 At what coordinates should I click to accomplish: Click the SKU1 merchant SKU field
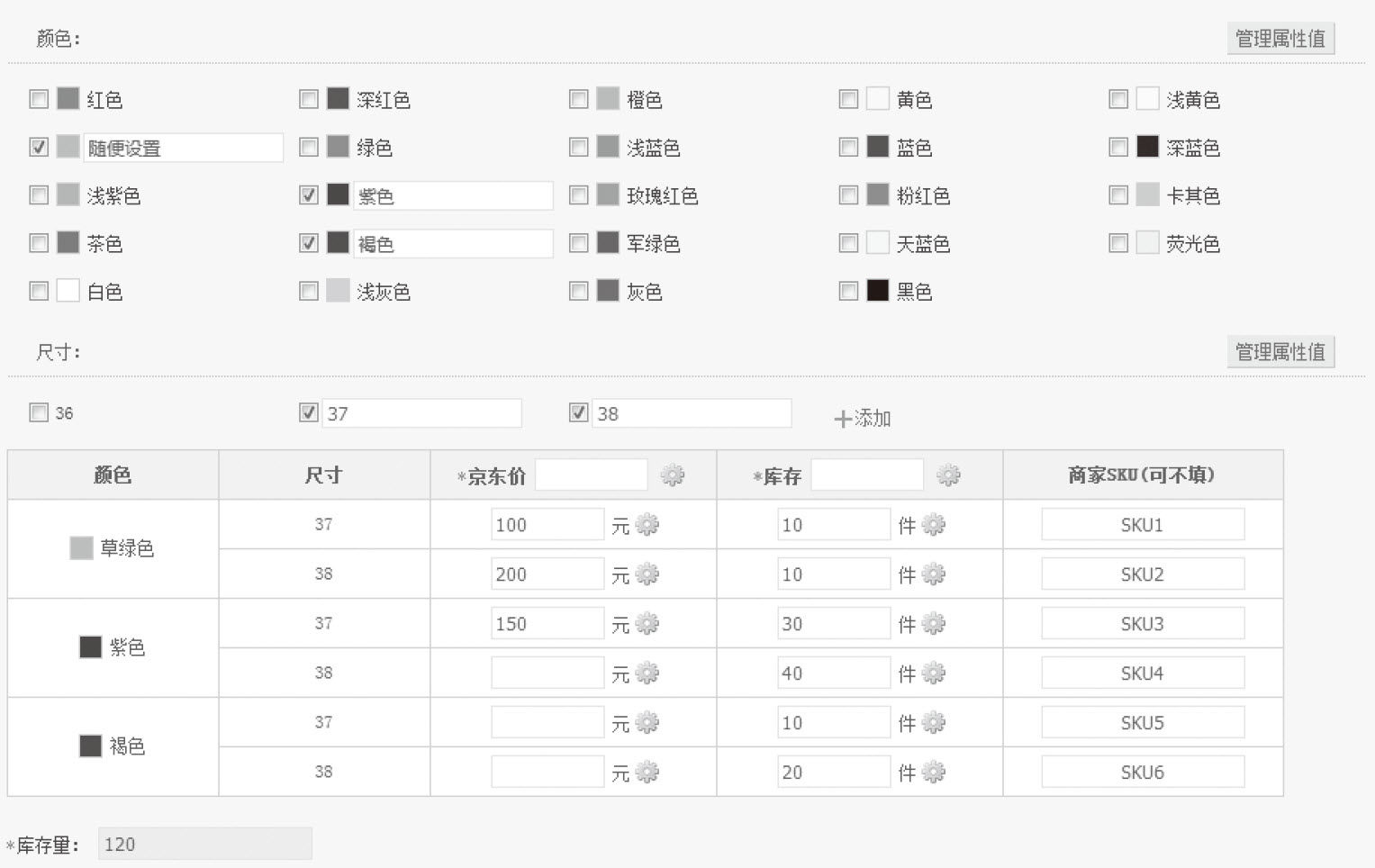1143,525
